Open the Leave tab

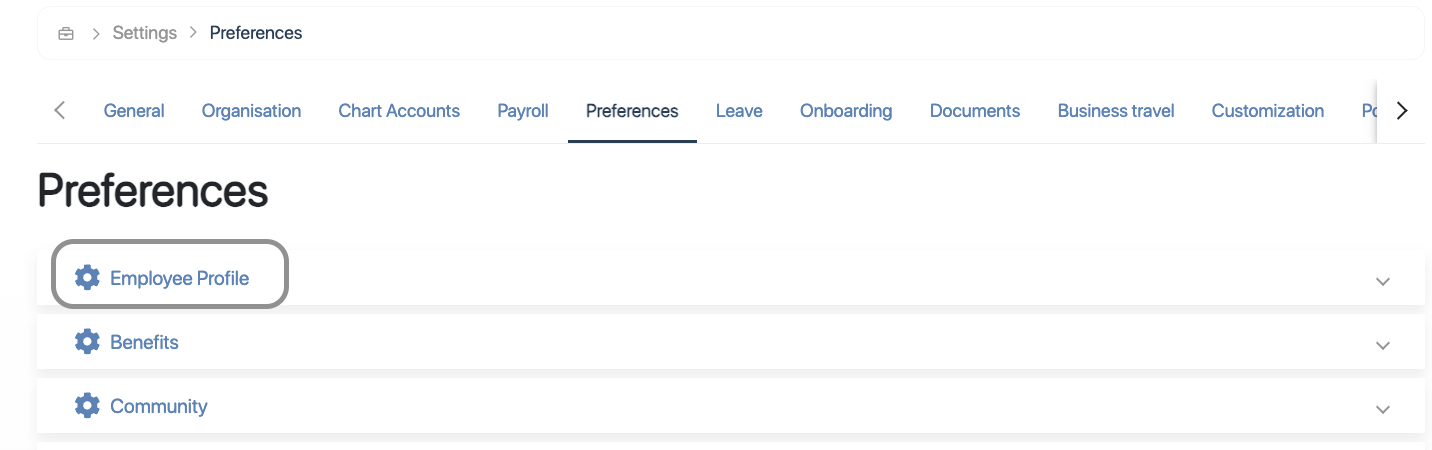click(739, 111)
